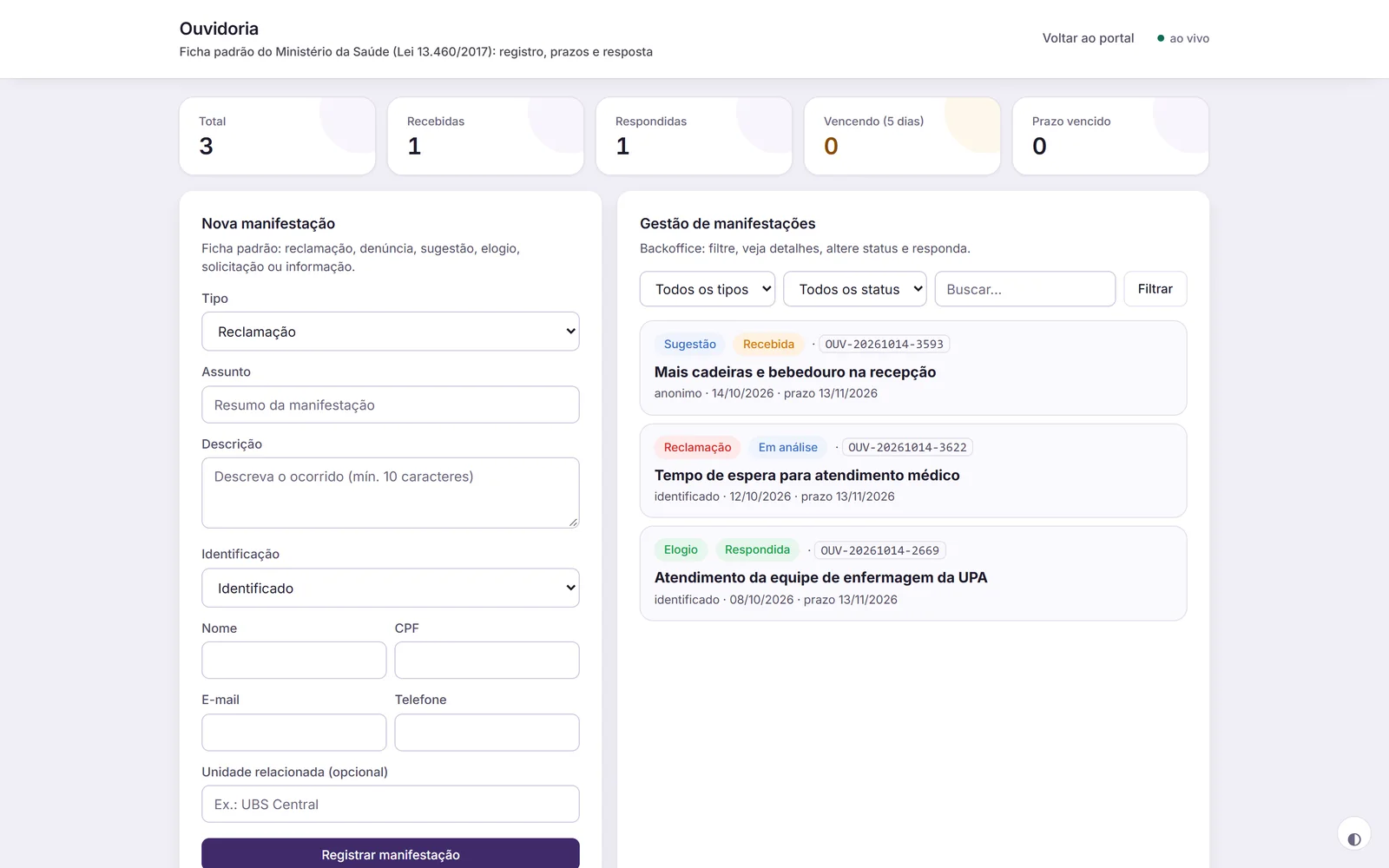This screenshot has height=868, width=1389.
Task: Click the Em análise status badge
Action: pos(787,447)
